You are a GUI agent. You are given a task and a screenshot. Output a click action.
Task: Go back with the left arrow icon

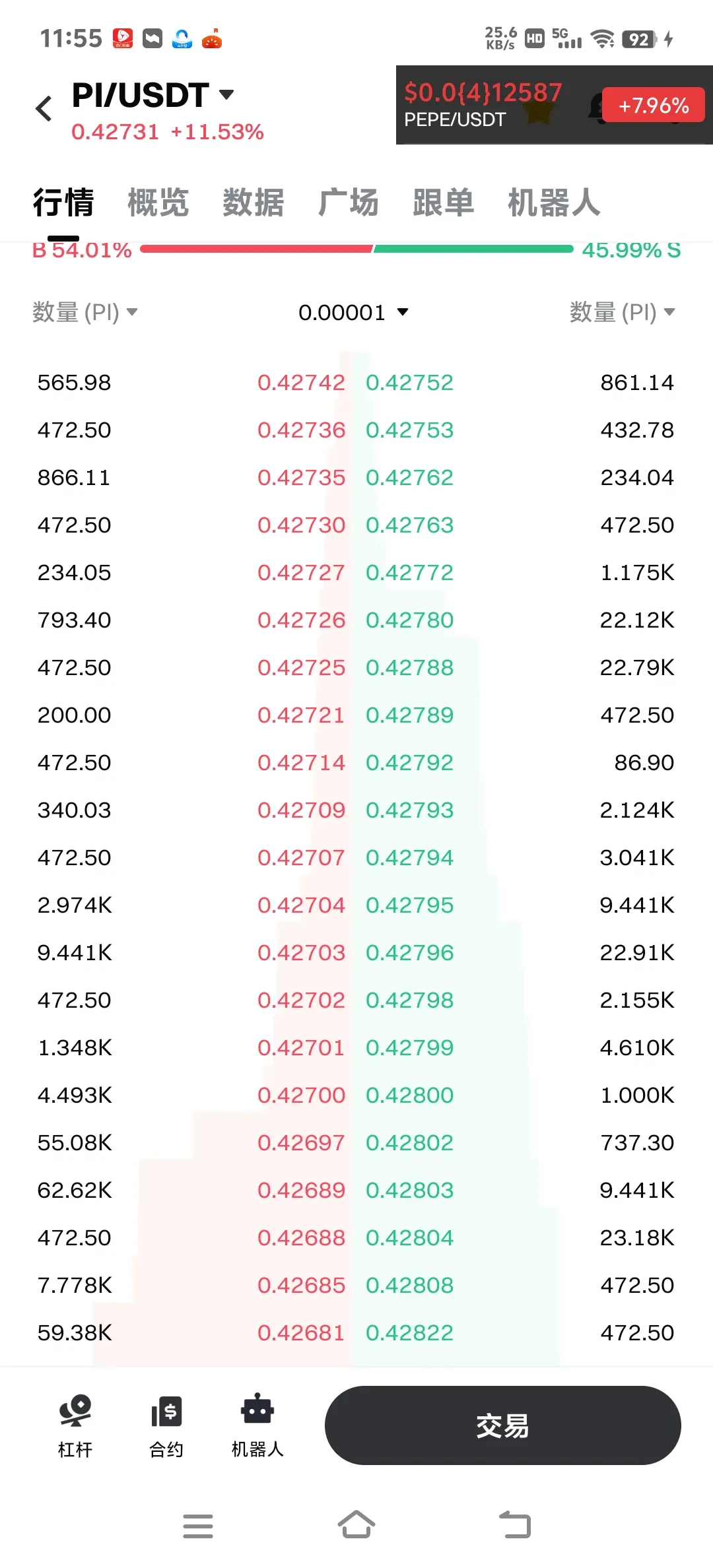(44, 108)
